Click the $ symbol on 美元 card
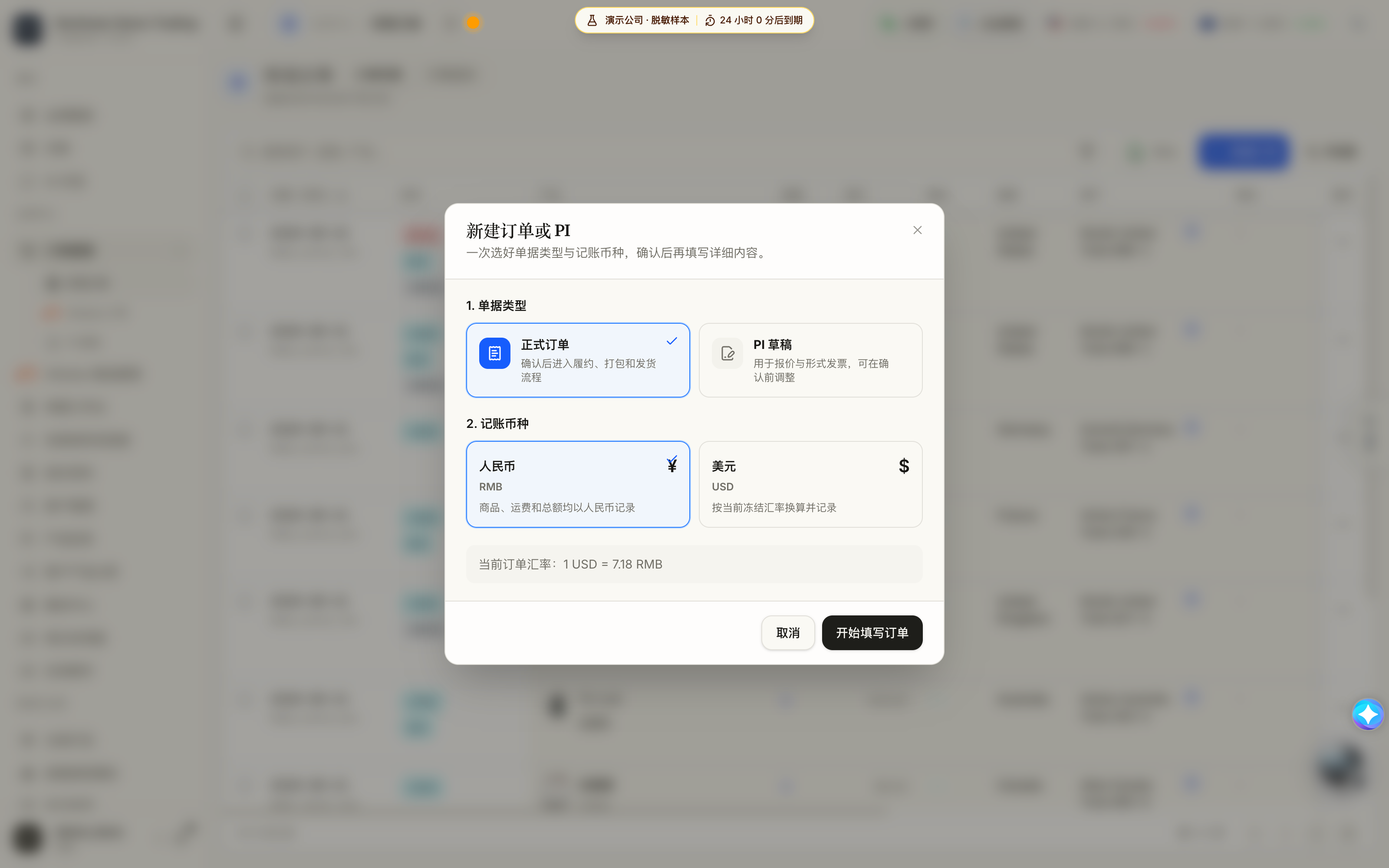 [x=904, y=466]
